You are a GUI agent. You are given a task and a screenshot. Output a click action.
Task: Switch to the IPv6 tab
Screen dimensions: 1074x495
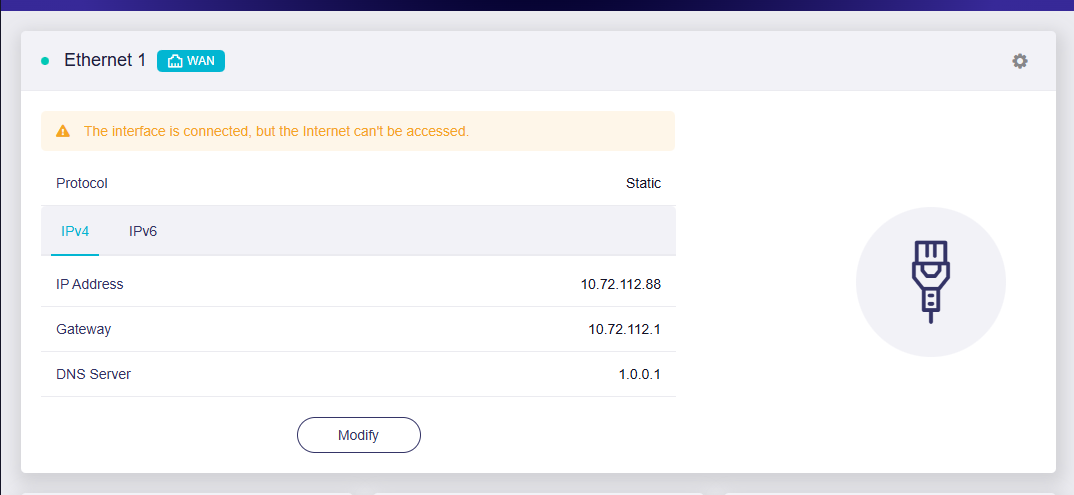[143, 231]
